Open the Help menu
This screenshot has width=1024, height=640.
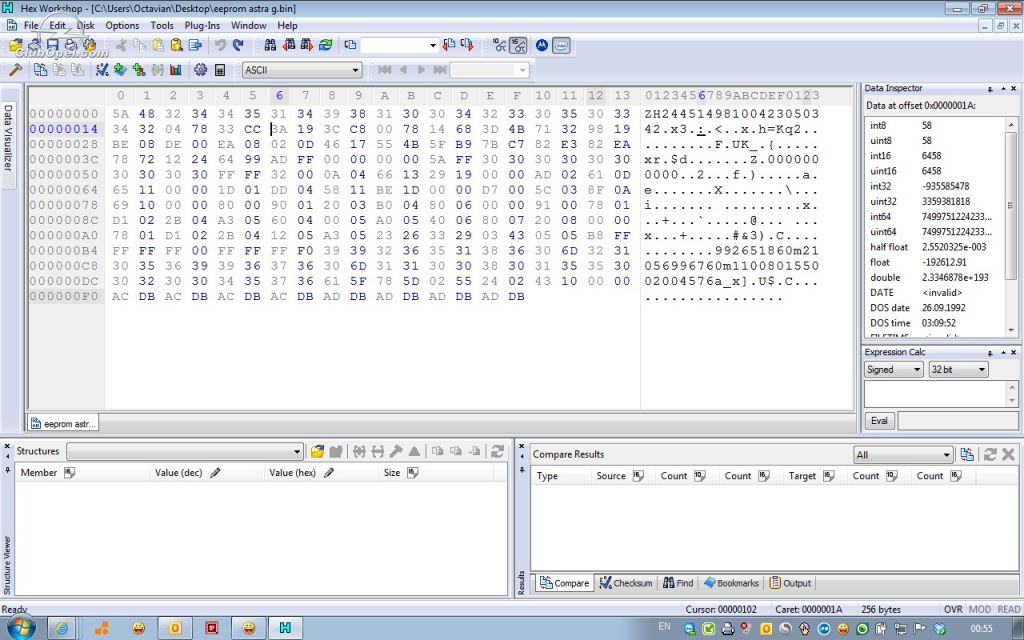pyautogui.click(x=287, y=25)
